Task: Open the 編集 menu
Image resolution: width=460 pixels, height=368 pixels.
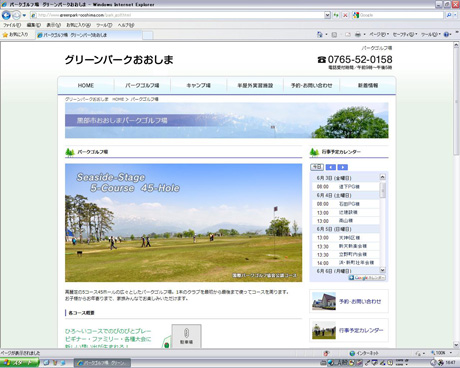Action: (33, 25)
